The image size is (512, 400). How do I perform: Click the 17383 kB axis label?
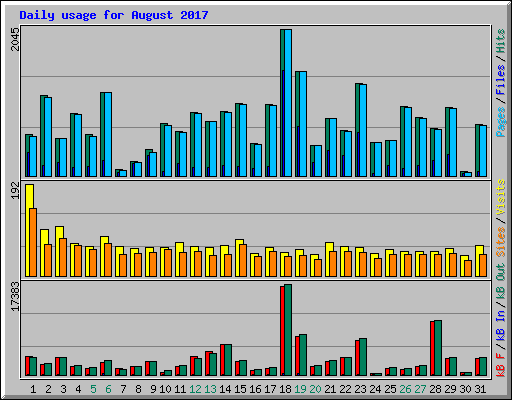[15, 296]
